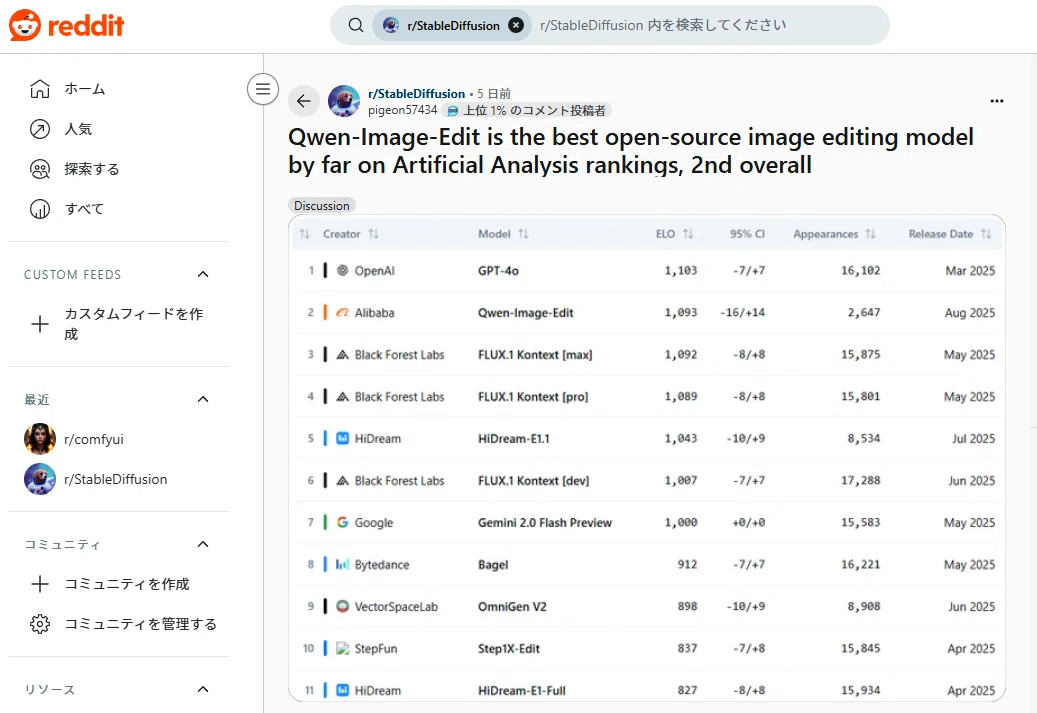Click Black Forest Labs icon in FLUX.1 Kontext [pro] row
Image resolution: width=1037 pixels, height=713 pixels.
tap(343, 396)
